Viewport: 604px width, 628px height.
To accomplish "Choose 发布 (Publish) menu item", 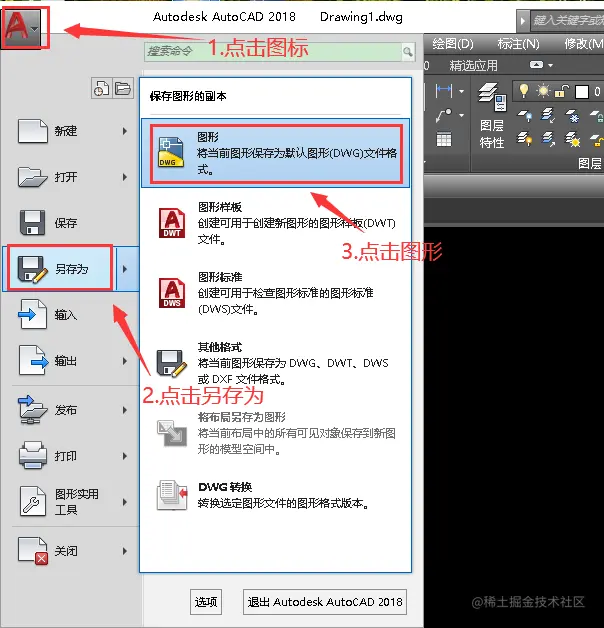I will point(70,410).
